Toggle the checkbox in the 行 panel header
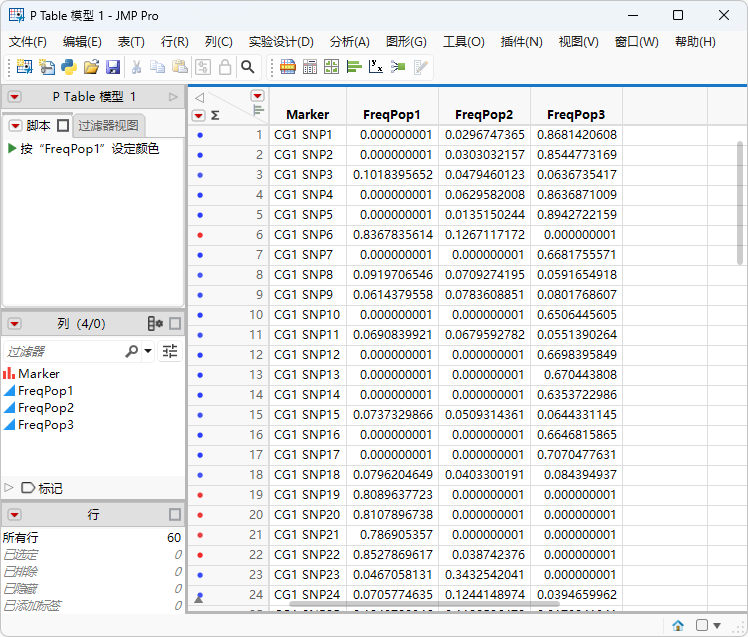The width and height of the screenshot is (748, 637). tap(175, 514)
